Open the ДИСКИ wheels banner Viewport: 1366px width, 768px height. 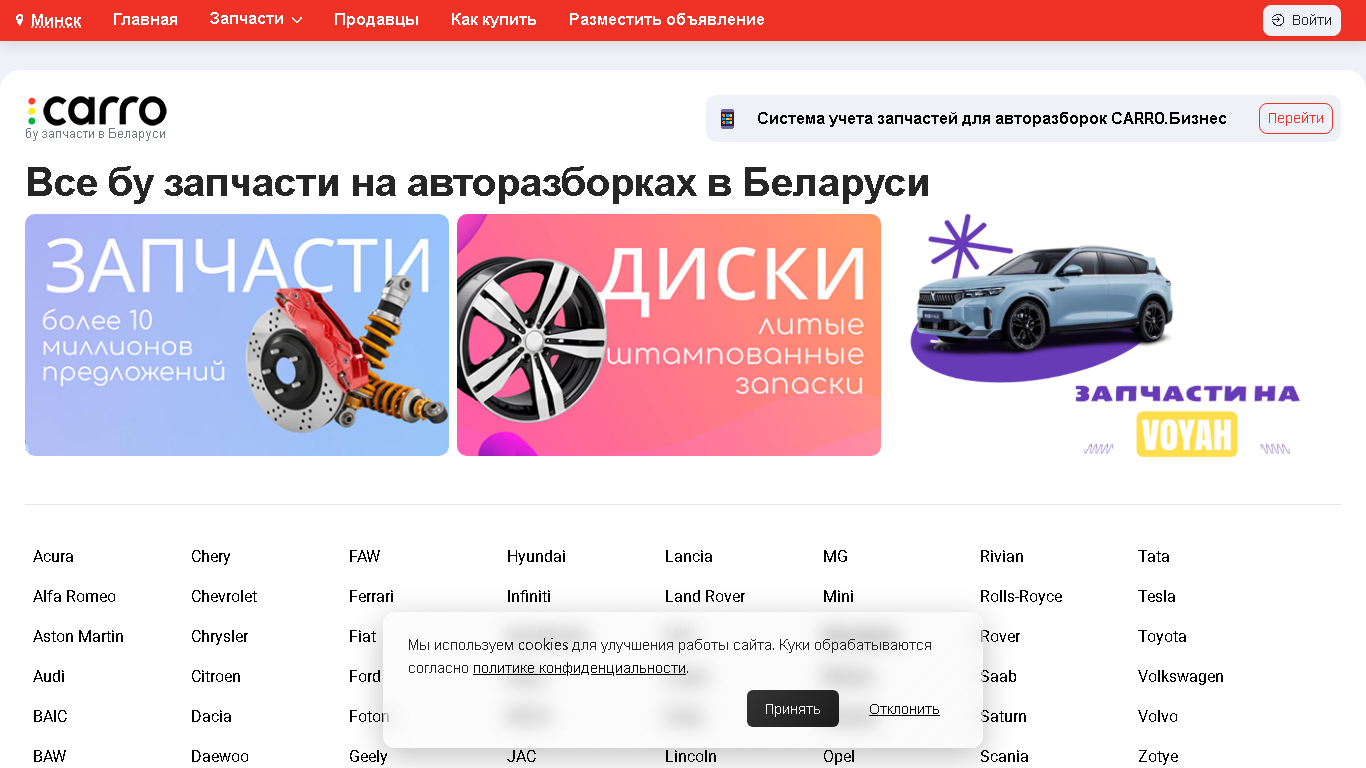point(669,335)
